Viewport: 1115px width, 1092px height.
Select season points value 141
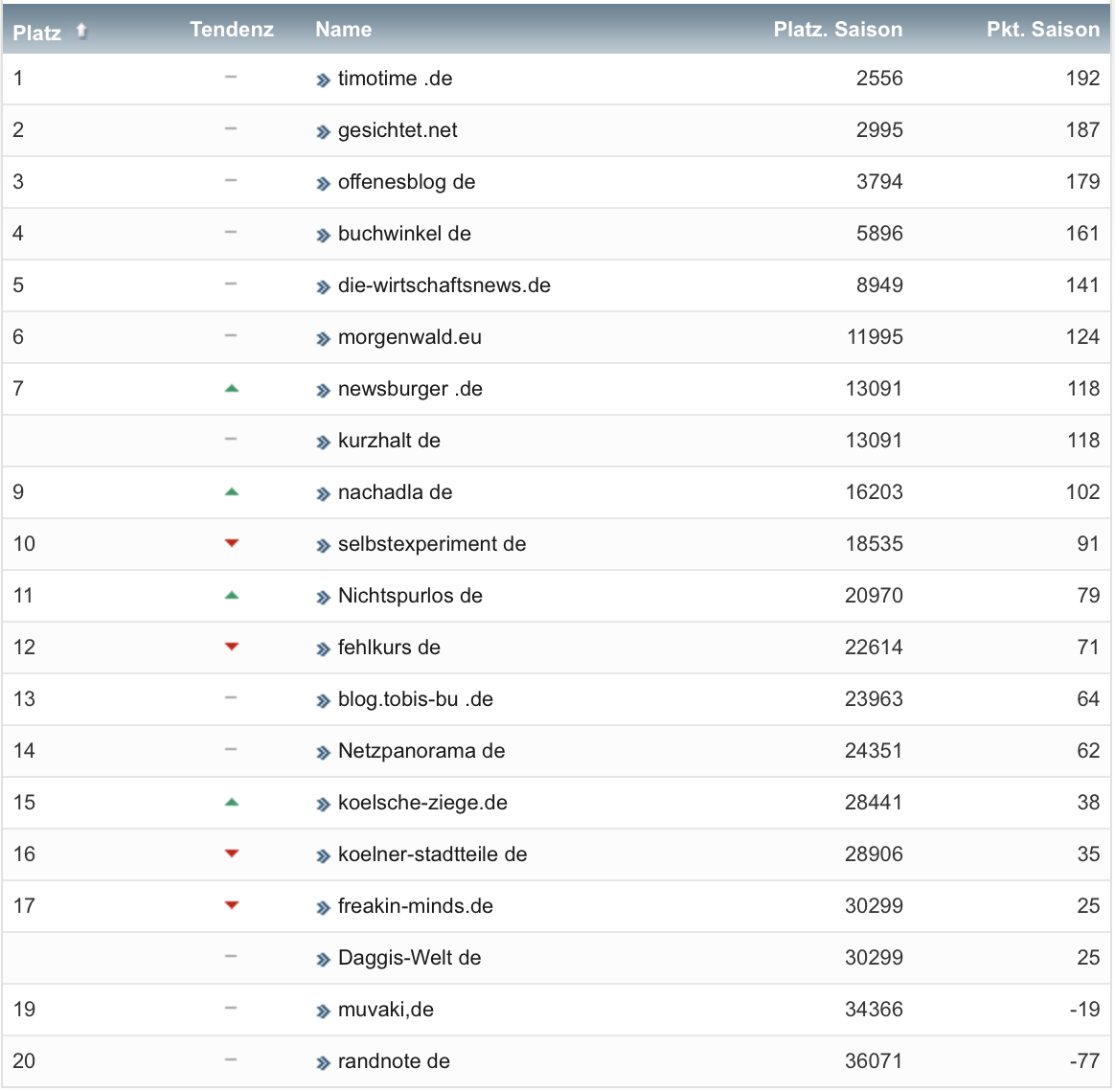[x=1082, y=285]
